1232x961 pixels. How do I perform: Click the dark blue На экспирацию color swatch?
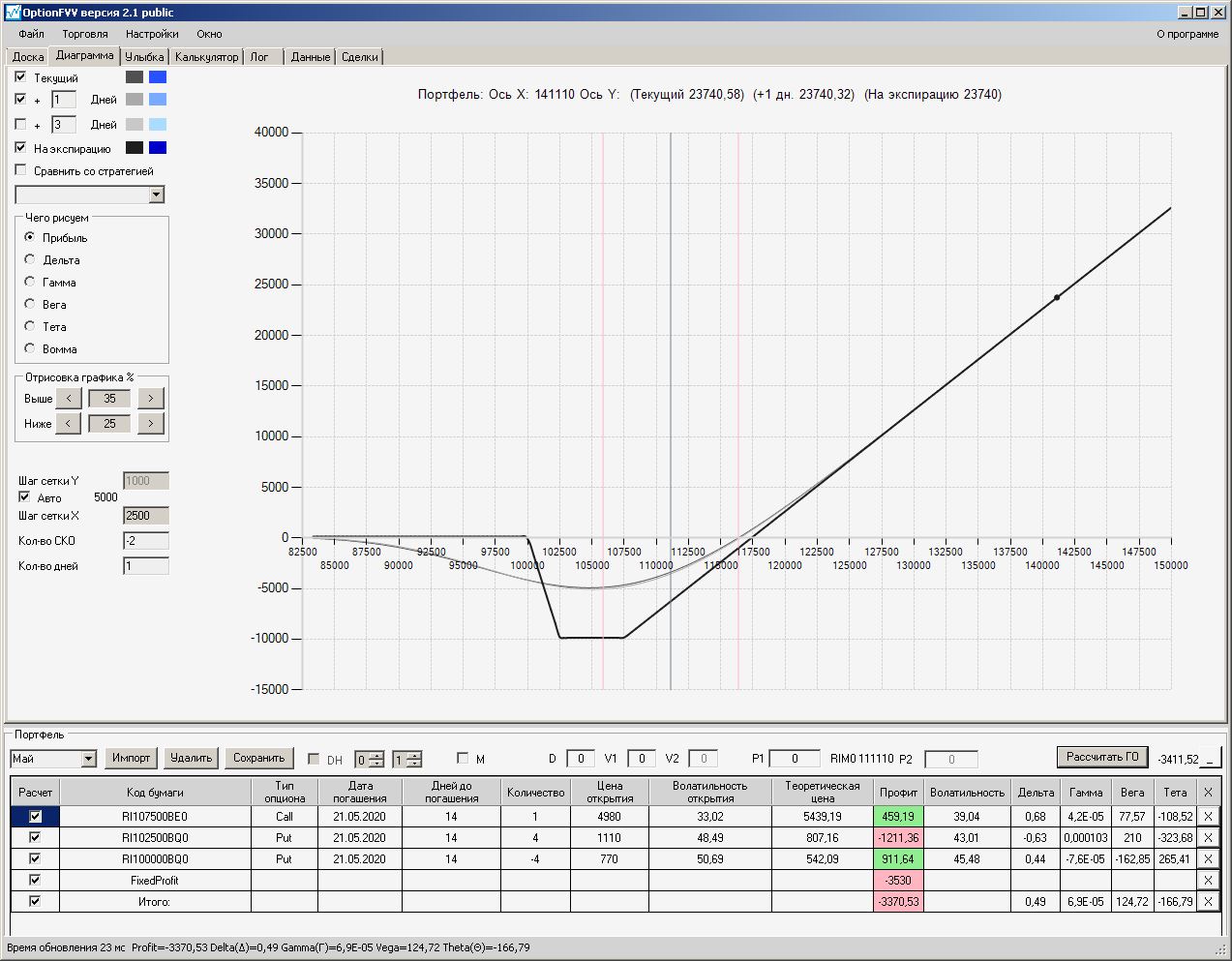158,148
